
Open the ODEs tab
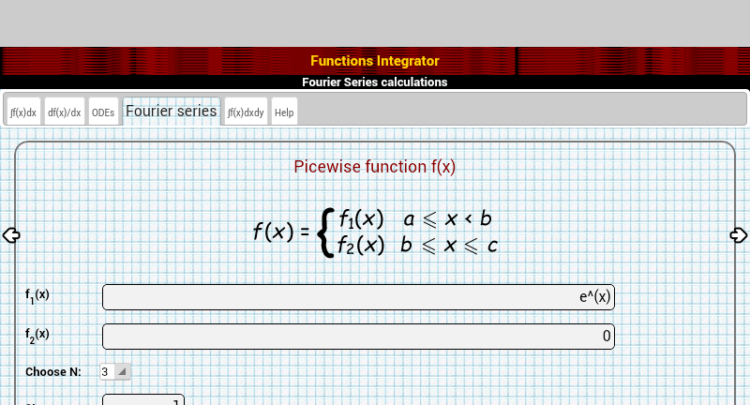coord(103,113)
